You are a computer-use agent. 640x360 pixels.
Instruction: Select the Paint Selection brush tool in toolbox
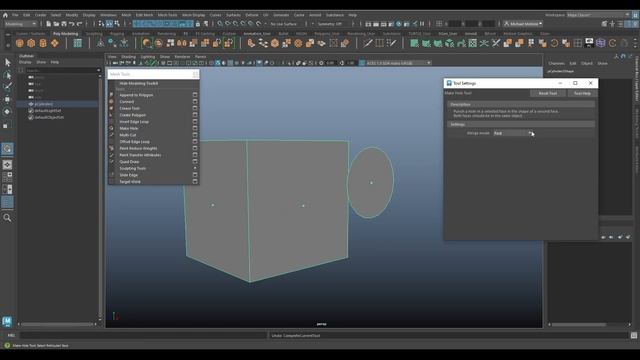pyautogui.click(x=7, y=87)
